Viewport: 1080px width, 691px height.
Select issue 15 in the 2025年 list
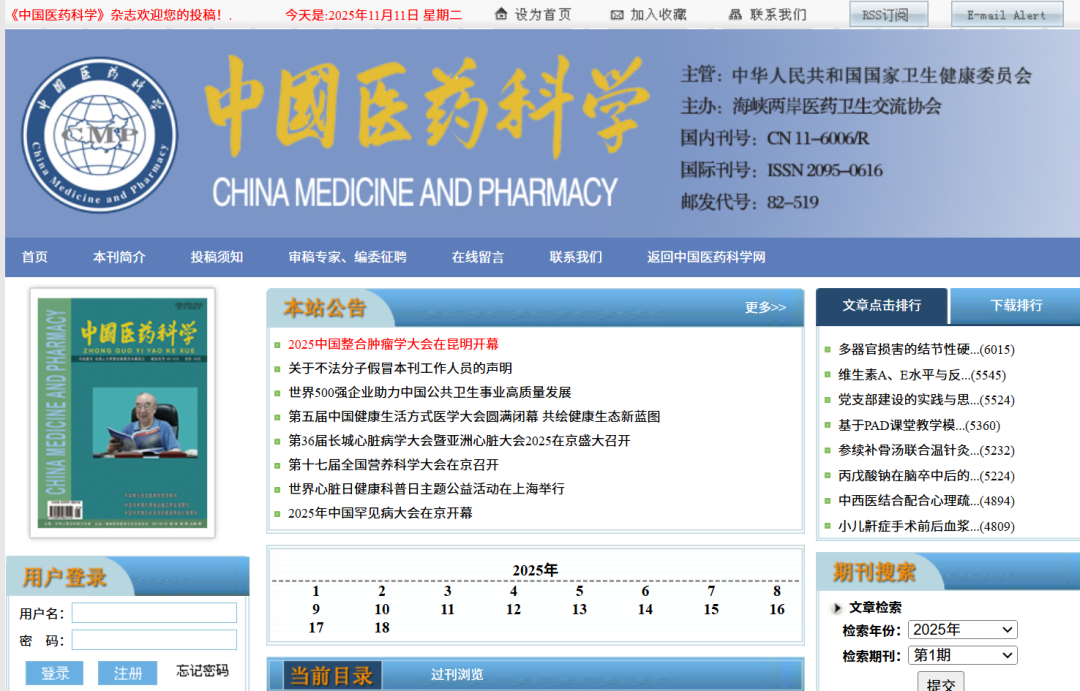click(711, 609)
